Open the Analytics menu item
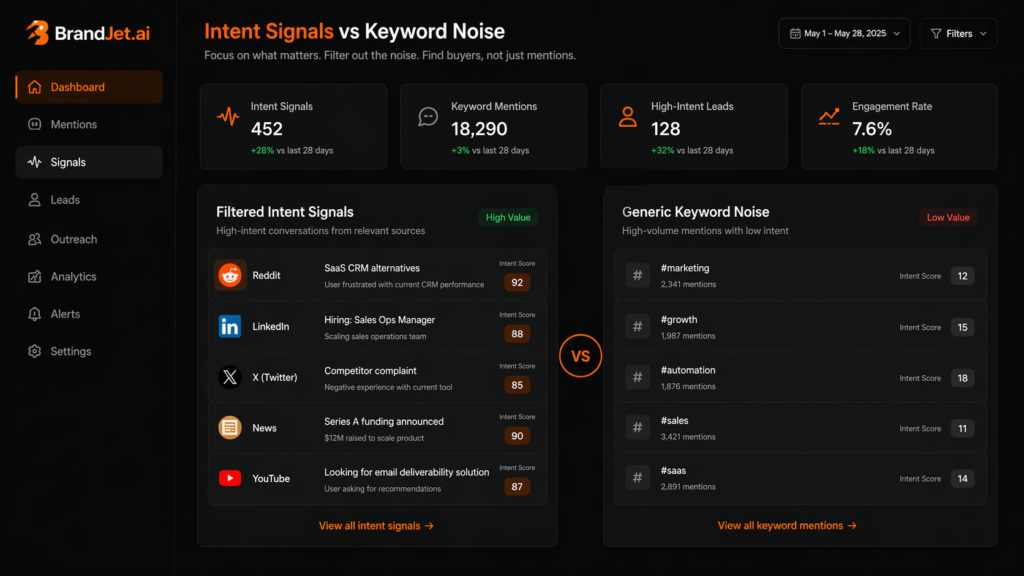Viewport: 1024px width, 576px height. pyautogui.click(x=89, y=276)
